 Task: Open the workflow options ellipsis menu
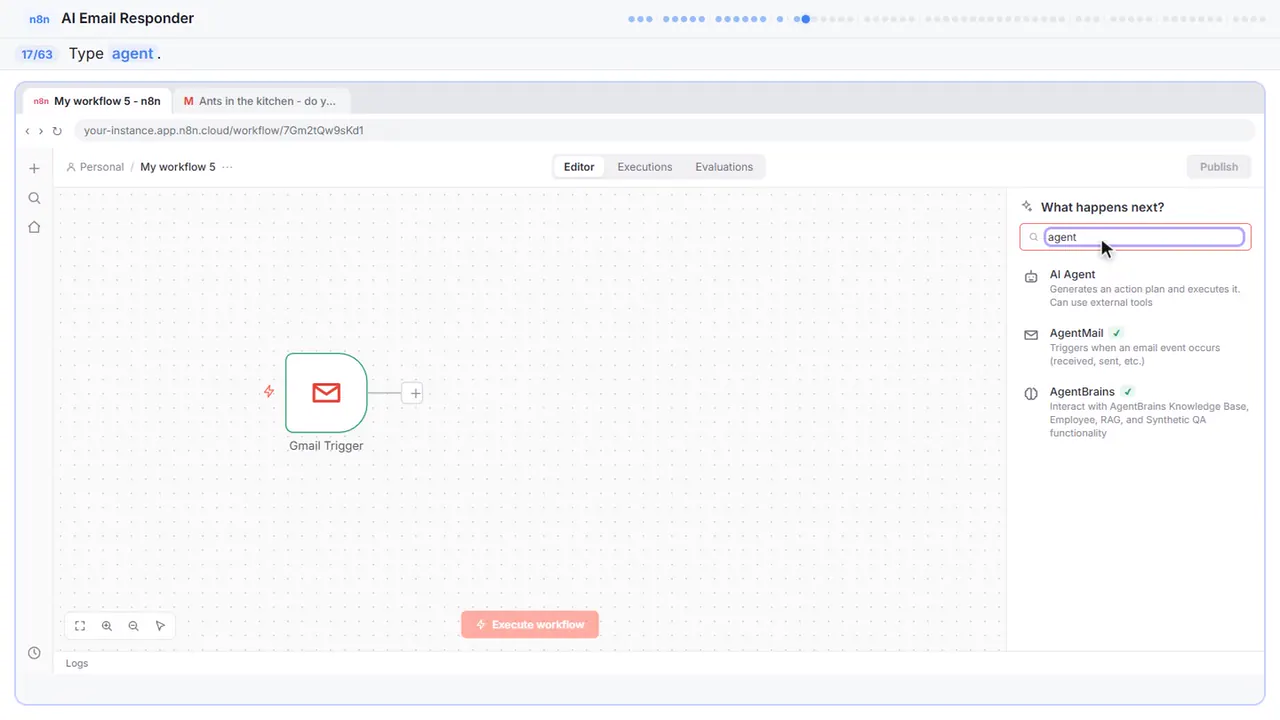point(227,167)
